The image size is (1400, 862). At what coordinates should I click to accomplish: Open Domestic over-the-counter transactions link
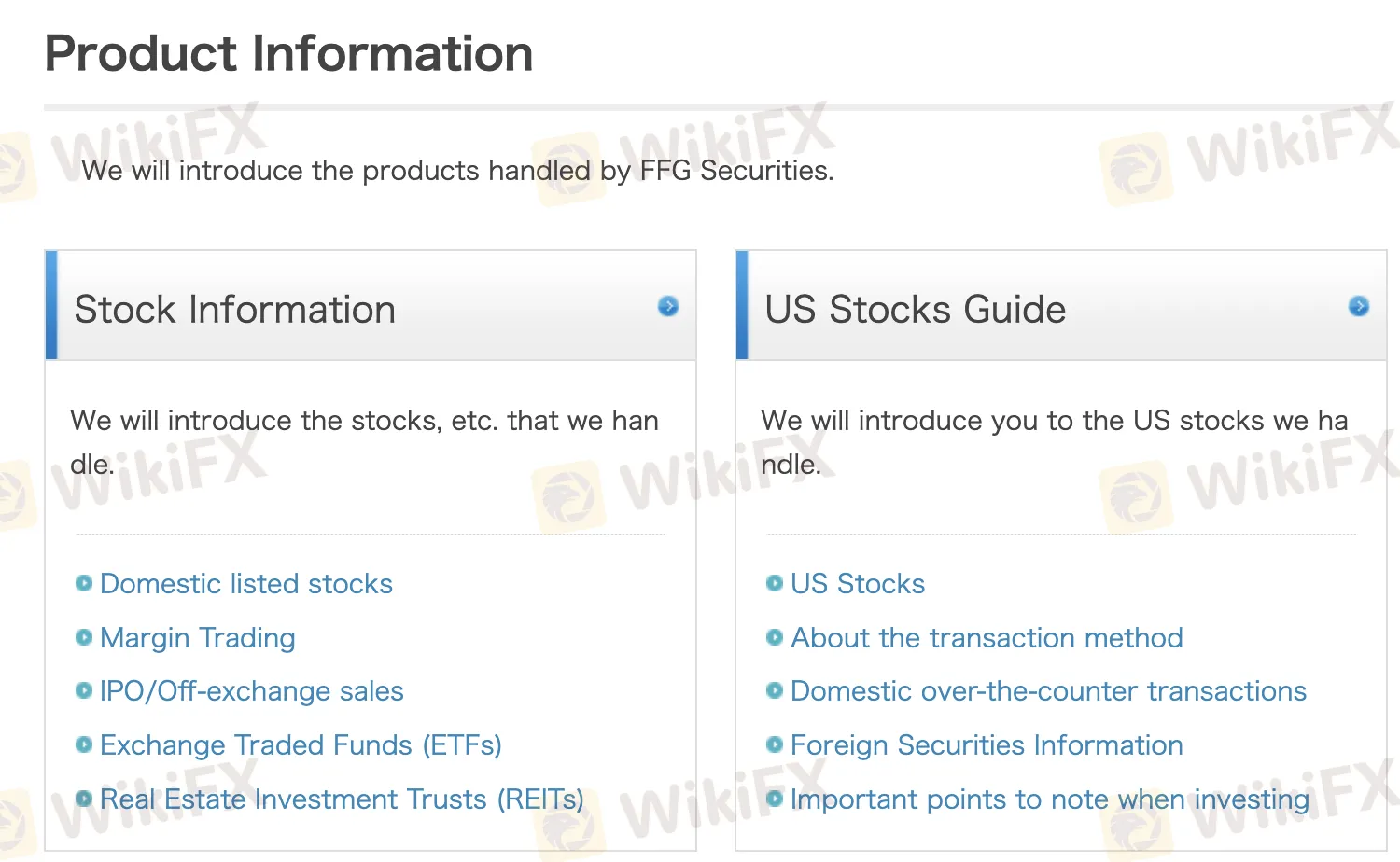1048,691
